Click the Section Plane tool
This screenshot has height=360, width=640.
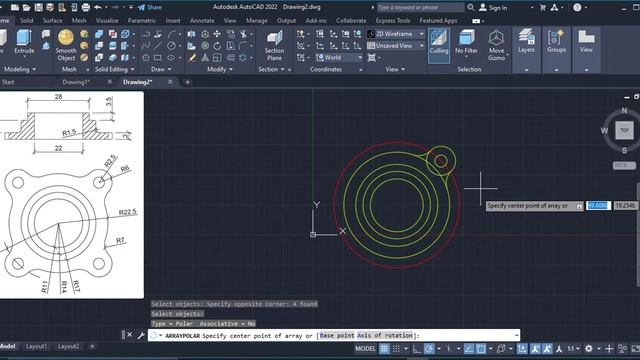[274, 45]
